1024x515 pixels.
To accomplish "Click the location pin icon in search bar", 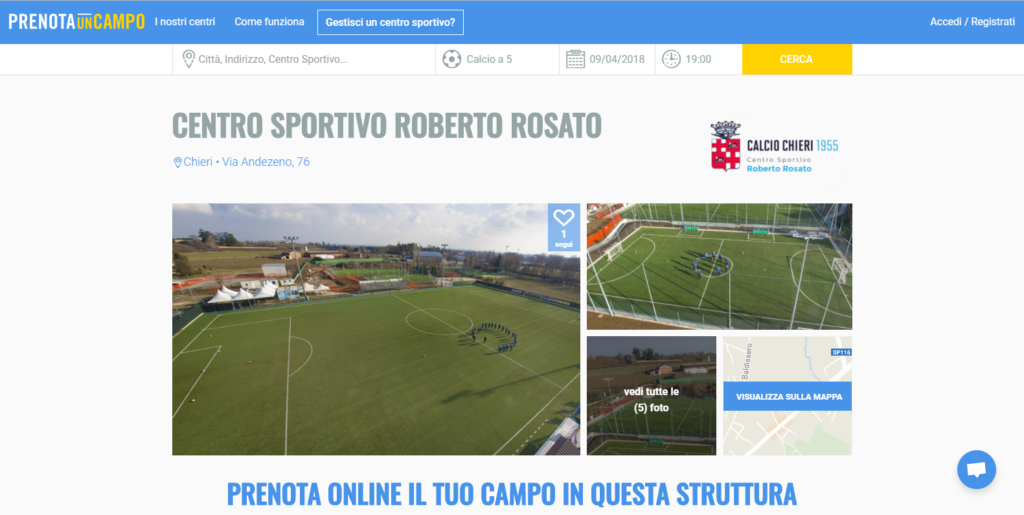I will point(188,59).
